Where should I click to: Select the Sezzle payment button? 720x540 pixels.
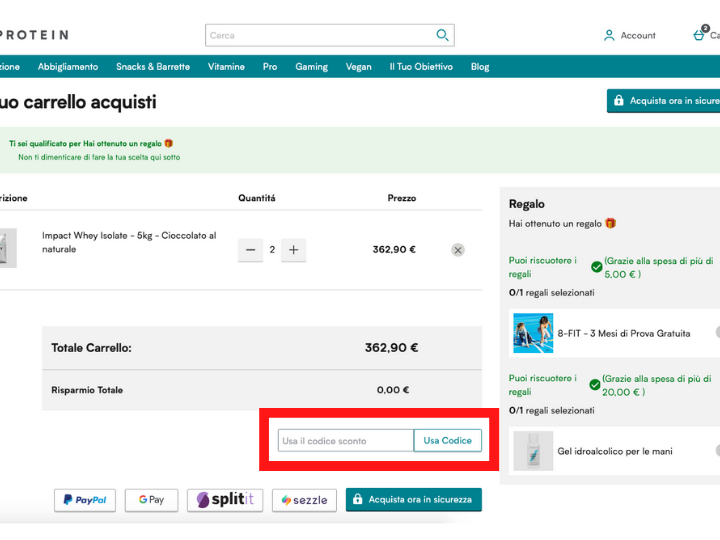pos(304,500)
